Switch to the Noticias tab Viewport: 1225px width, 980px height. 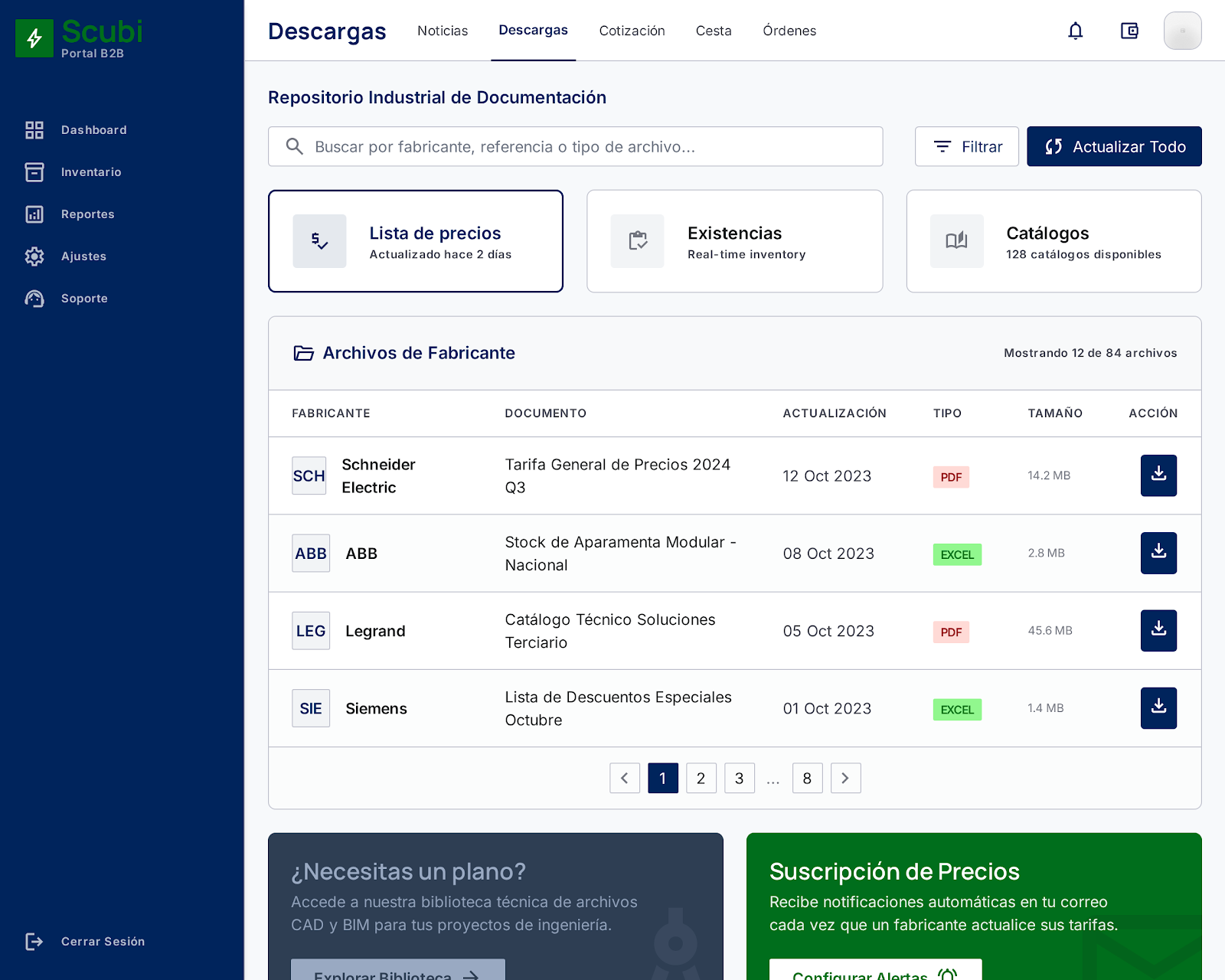coord(443,31)
